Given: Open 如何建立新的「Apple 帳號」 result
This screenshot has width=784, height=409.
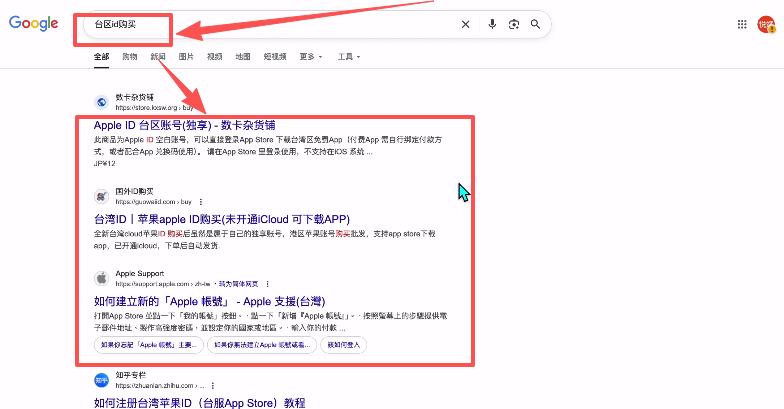Looking at the screenshot, I should [210, 302].
